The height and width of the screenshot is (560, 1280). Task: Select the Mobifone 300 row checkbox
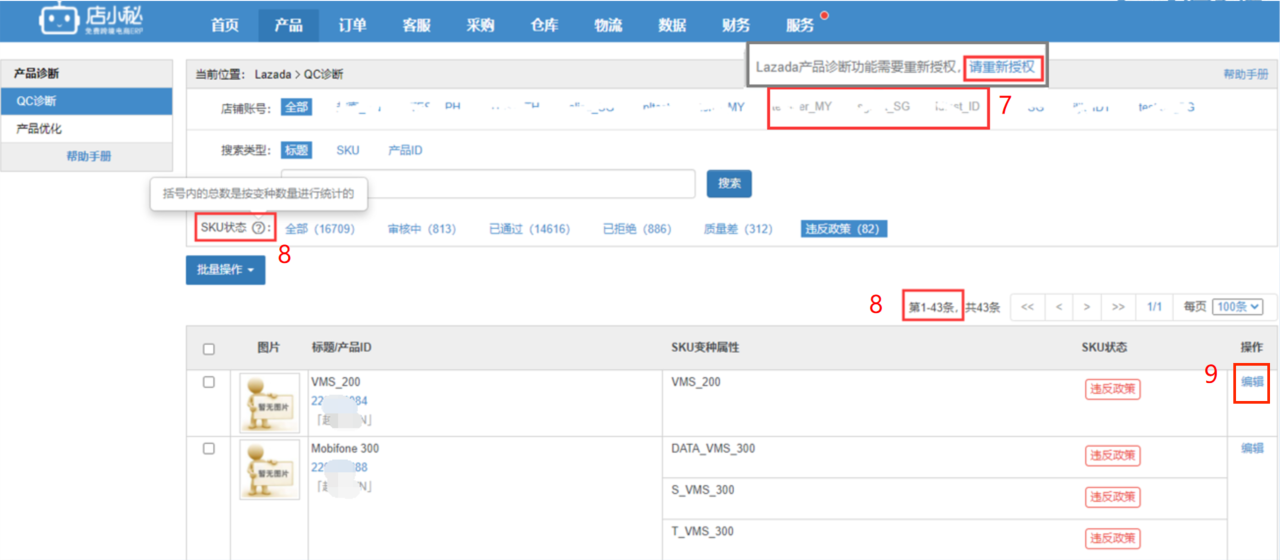click(209, 449)
